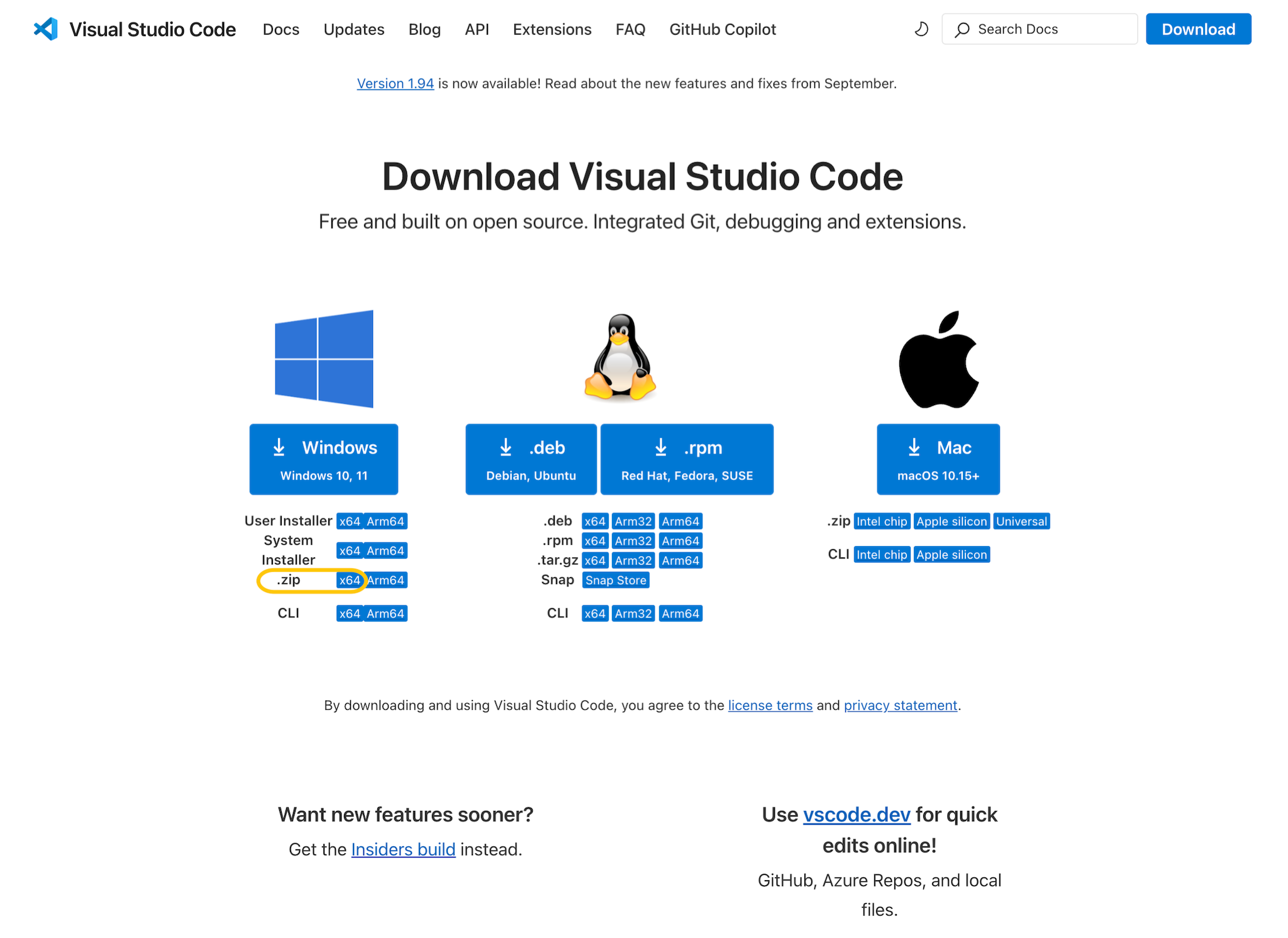1288x938 pixels.
Task: Click the Apple logo image
Action: [938, 359]
